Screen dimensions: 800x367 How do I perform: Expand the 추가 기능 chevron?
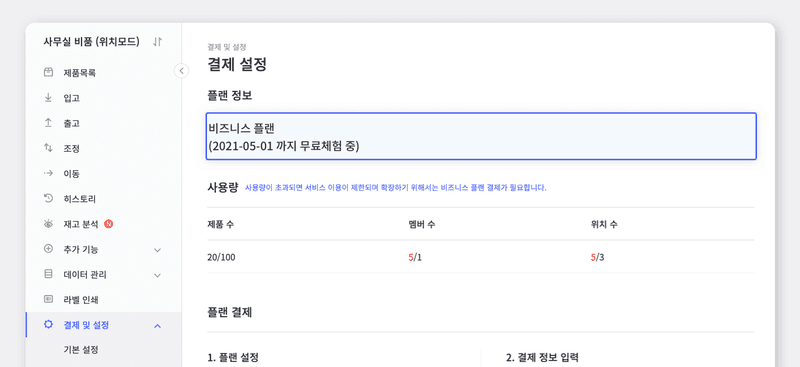click(x=158, y=250)
